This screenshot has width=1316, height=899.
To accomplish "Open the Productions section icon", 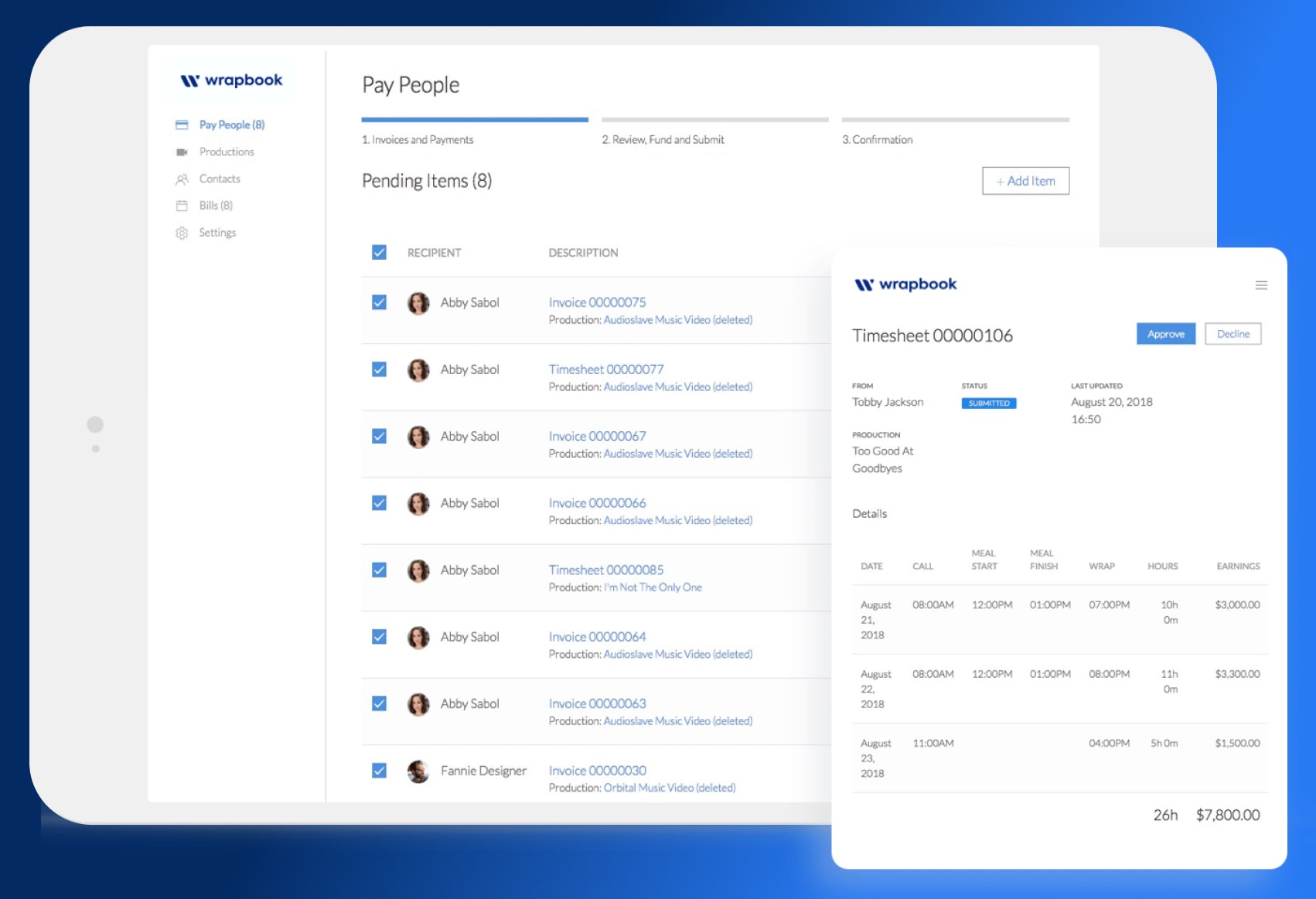I will tap(182, 152).
